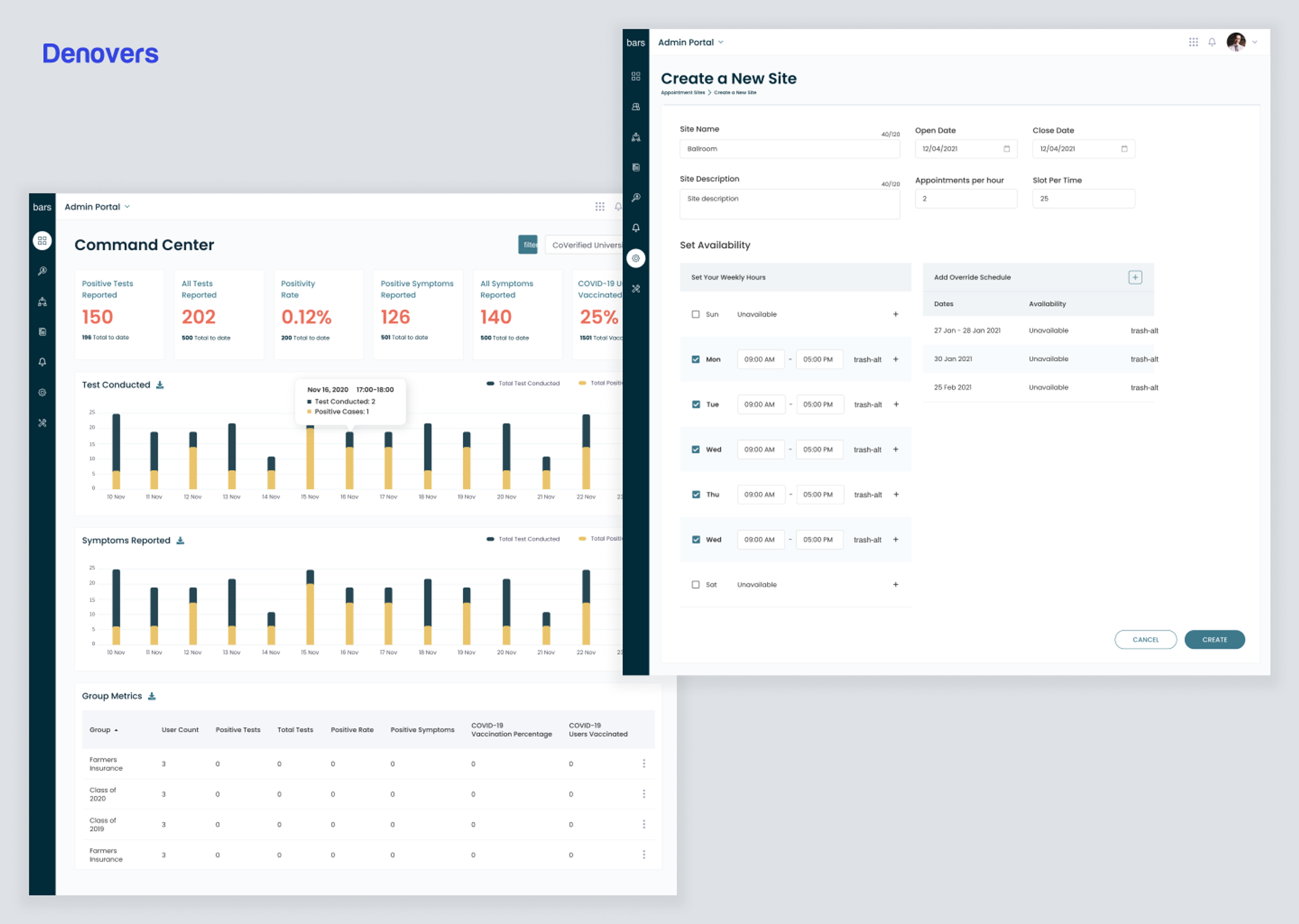Click the CANCEL button

1145,639
